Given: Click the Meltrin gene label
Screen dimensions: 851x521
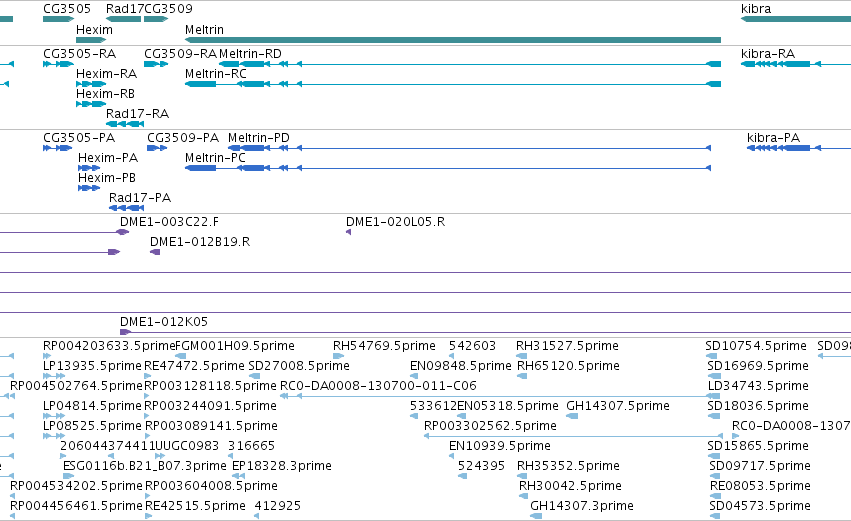Looking at the screenshot, I should click(204, 30).
